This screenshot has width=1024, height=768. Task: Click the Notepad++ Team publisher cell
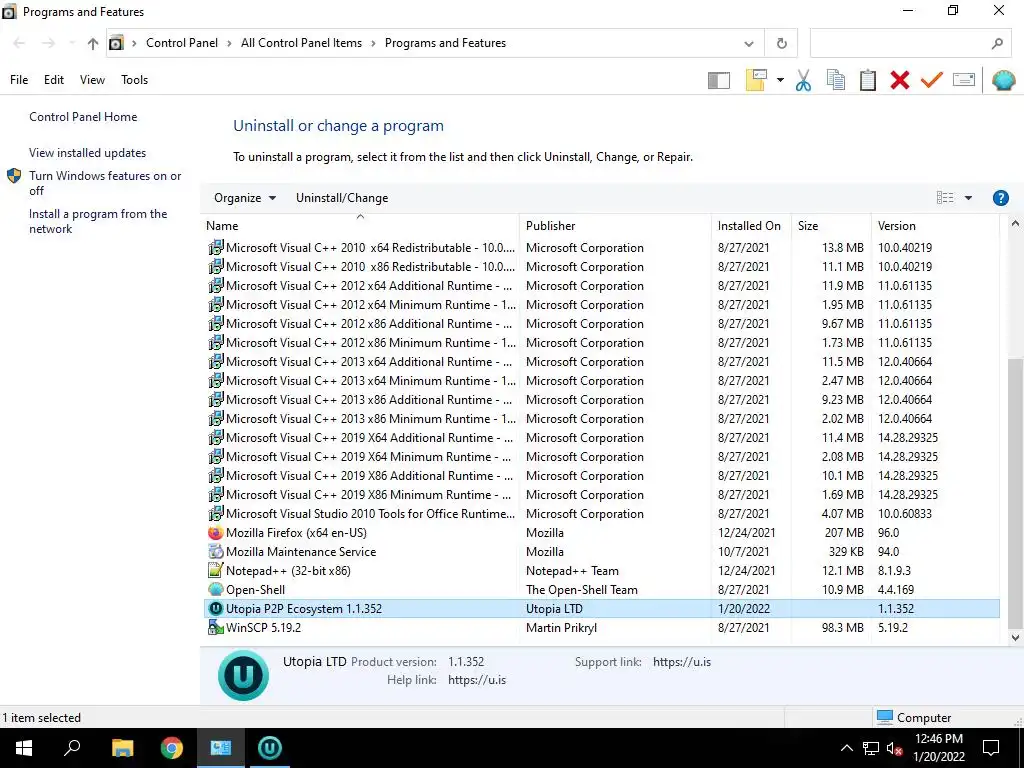572,571
